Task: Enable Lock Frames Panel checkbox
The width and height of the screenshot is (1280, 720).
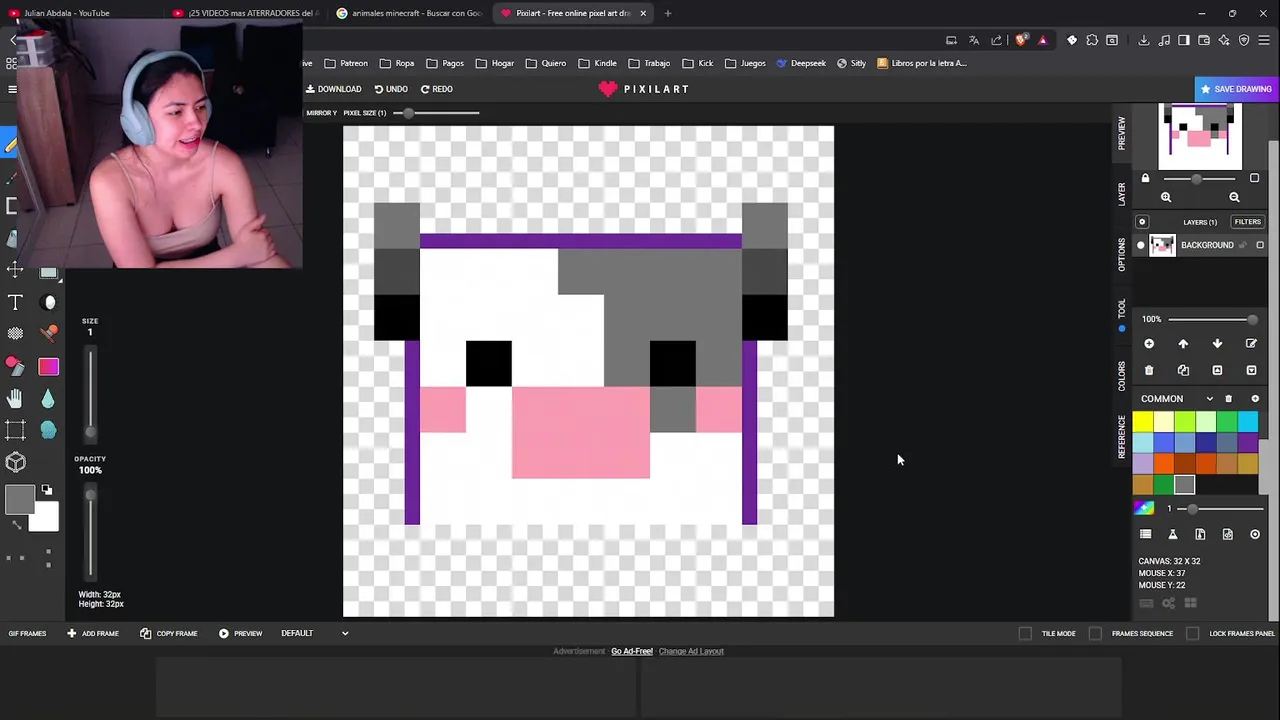Action: (1193, 633)
